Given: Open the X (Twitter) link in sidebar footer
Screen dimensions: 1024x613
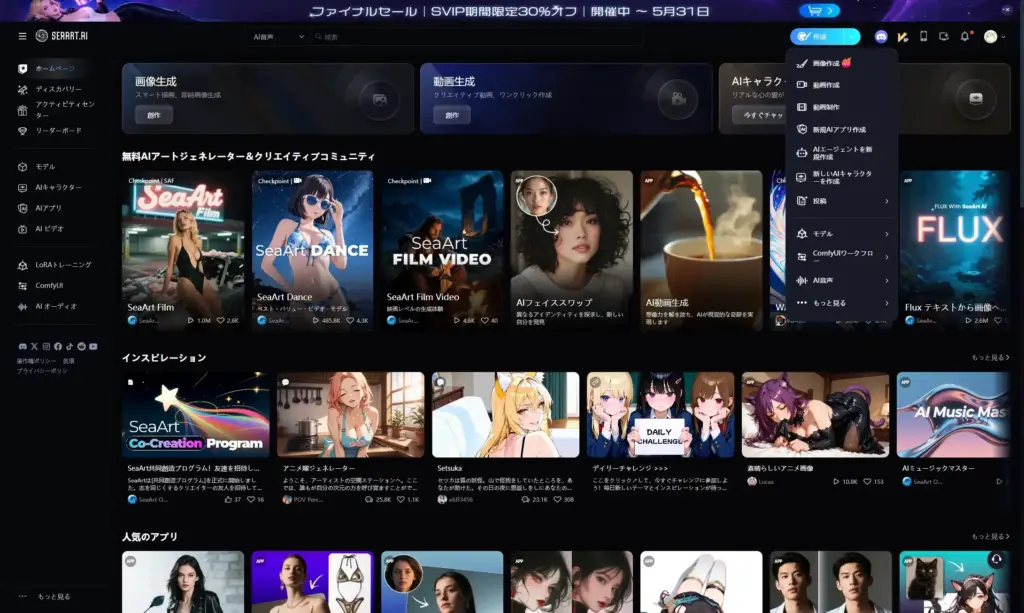Looking at the screenshot, I should tap(35, 347).
